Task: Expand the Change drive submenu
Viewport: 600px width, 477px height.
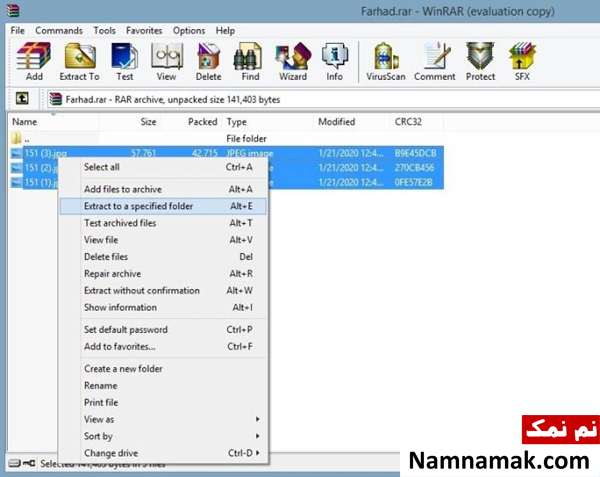Action: coord(163,453)
